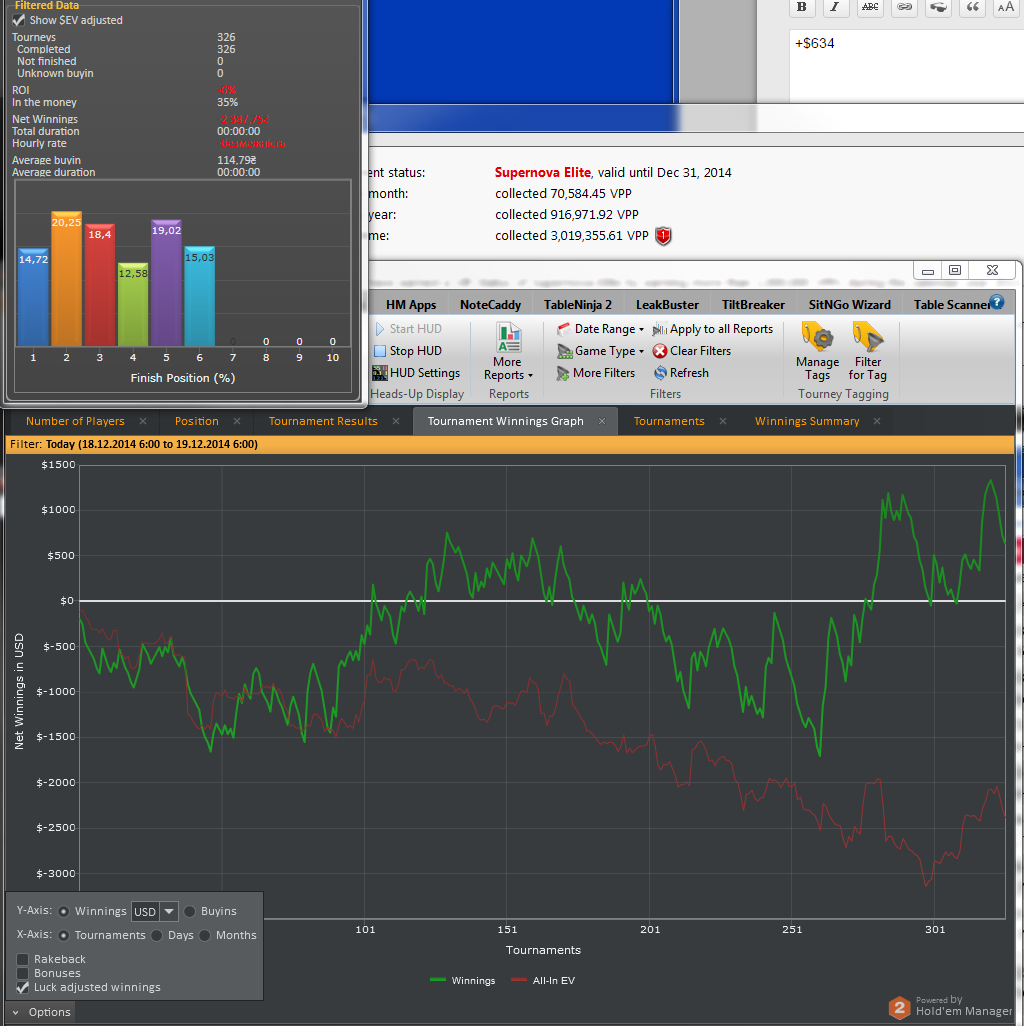Click the Start HUD play icon

380,329
